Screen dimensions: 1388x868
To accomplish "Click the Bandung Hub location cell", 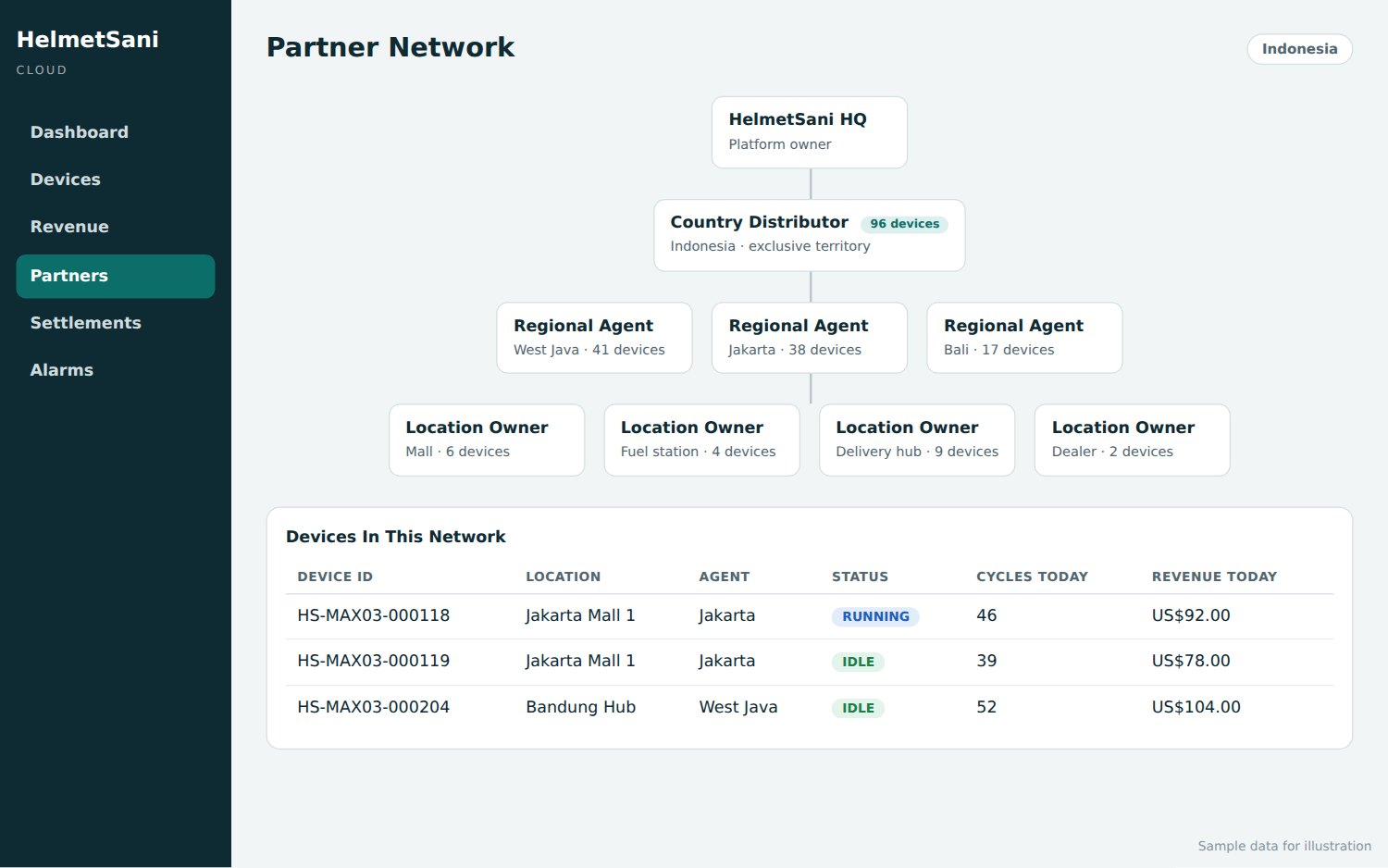I will pos(580,707).
